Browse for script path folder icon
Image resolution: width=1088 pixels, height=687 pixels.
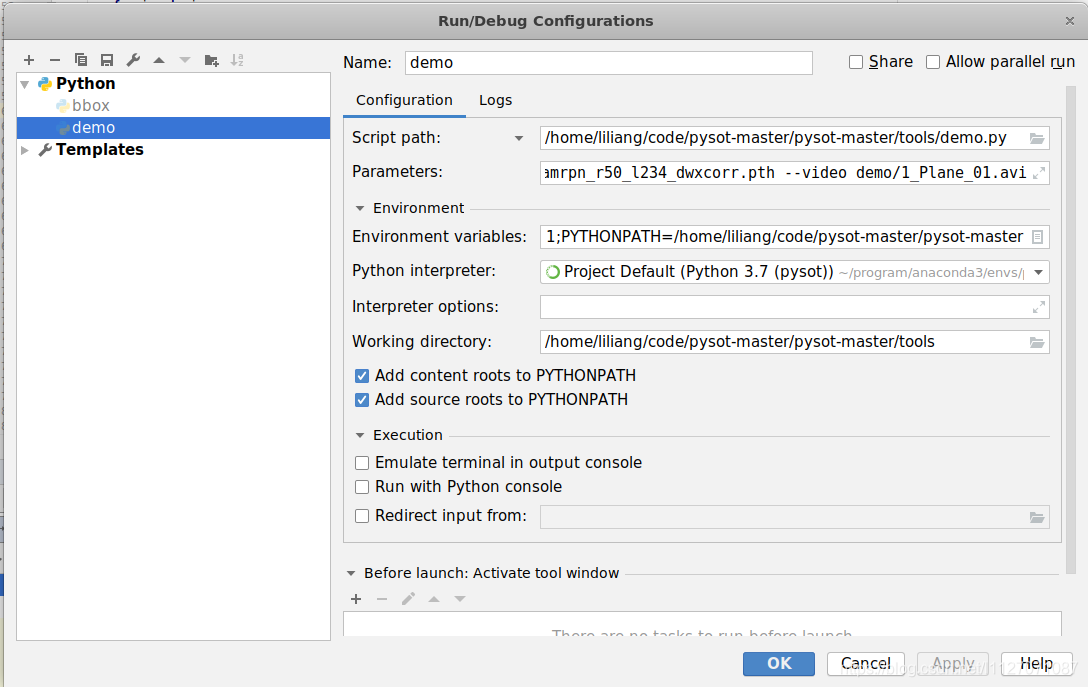pos(1037,138)
